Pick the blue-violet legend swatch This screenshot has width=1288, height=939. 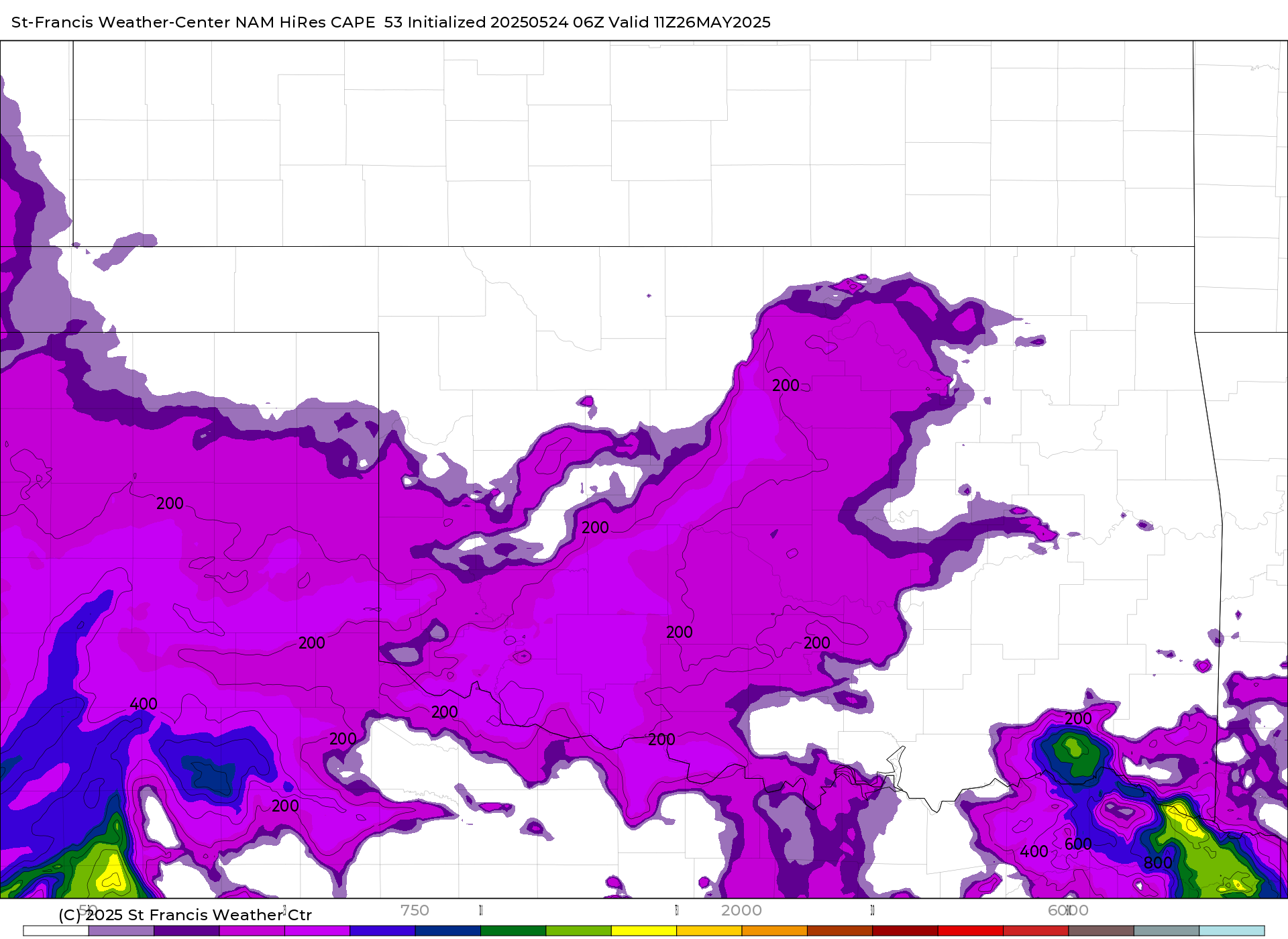click(x=382, y=931)
